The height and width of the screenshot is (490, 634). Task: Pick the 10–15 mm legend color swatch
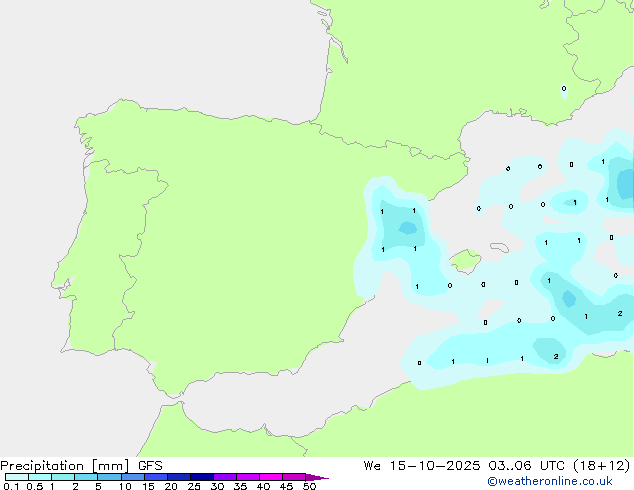point(133,477)
